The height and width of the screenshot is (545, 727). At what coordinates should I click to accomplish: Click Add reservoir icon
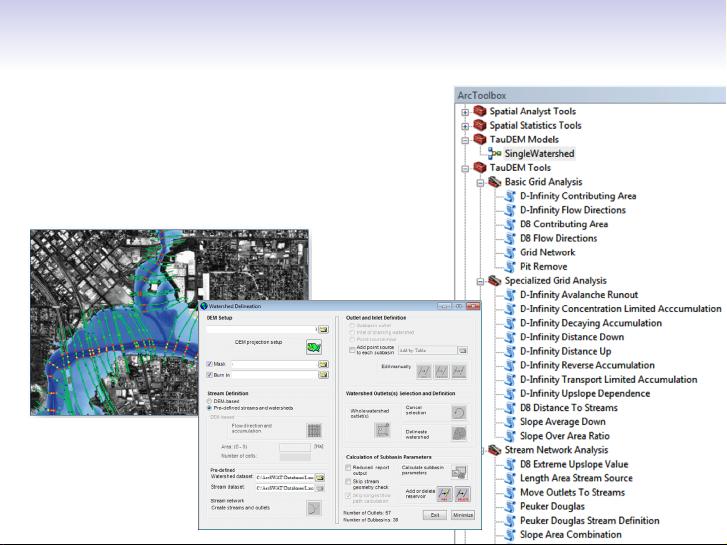point(445,494)
